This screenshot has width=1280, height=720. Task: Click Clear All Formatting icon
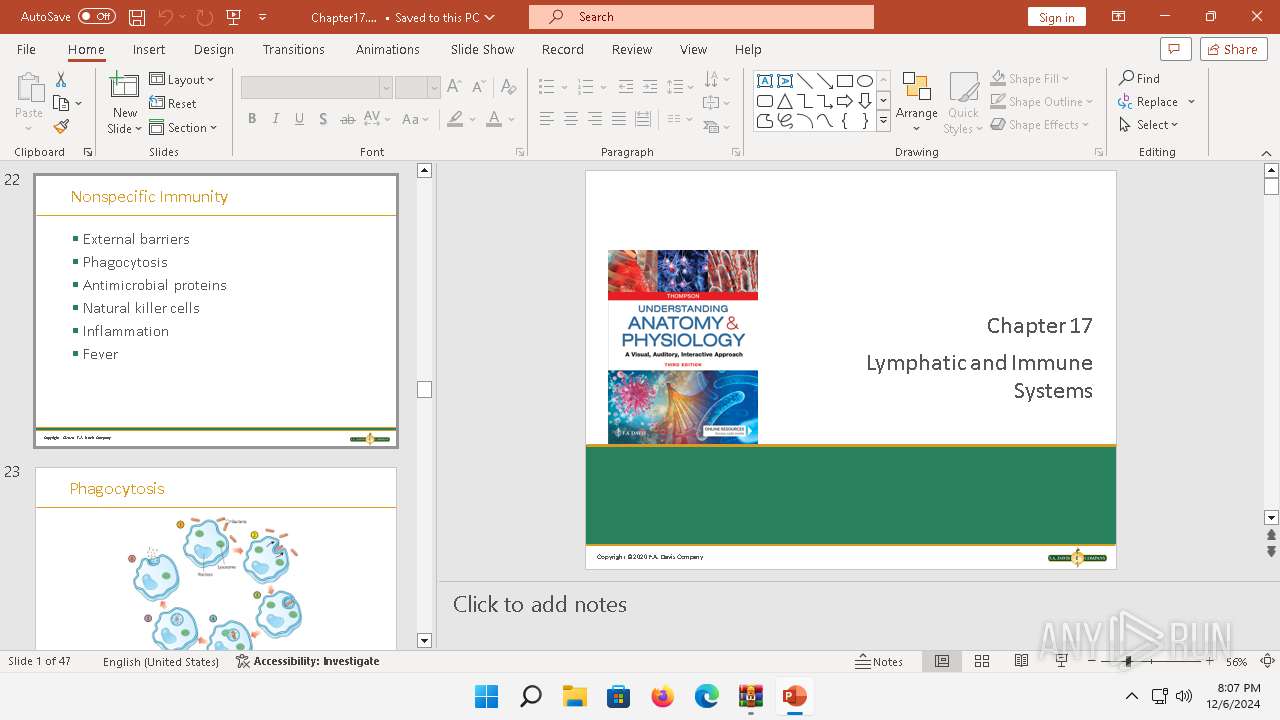(509, 87)
